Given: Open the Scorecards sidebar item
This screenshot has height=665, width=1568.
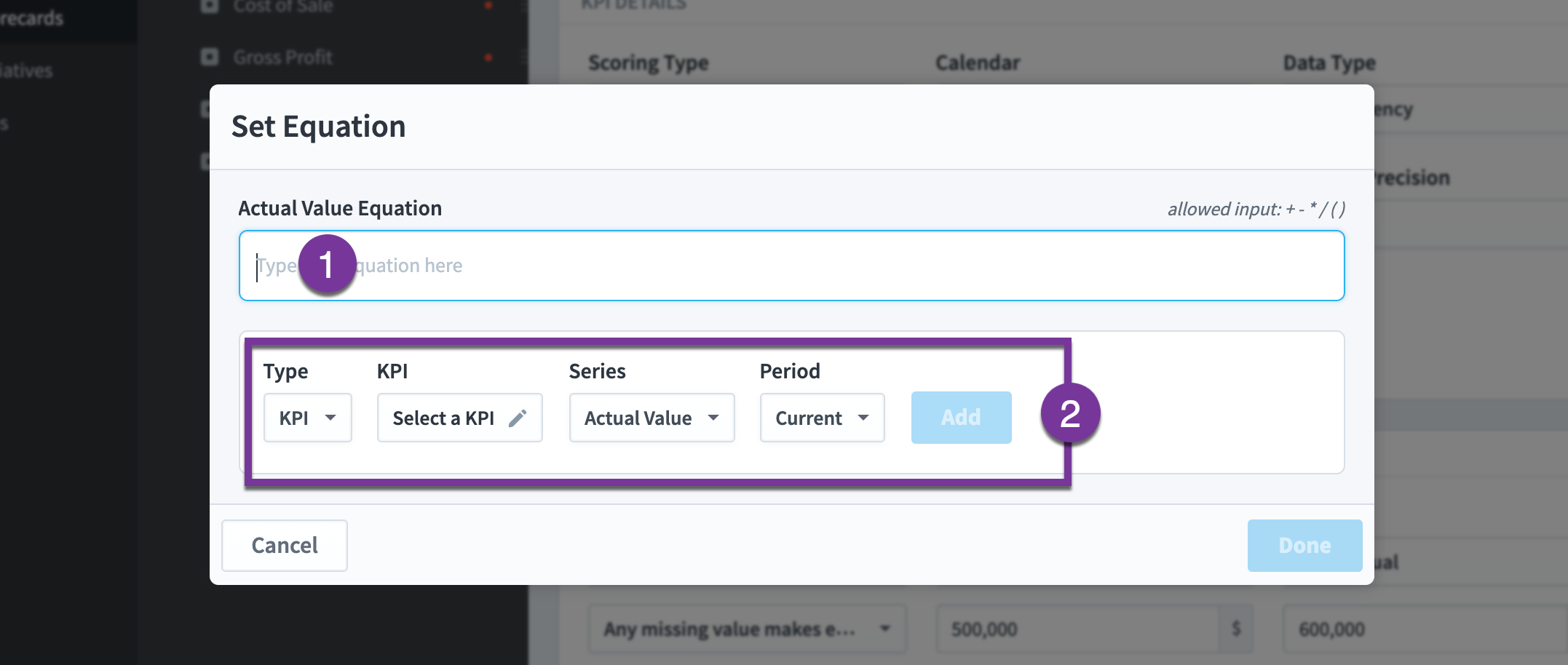Looking at the screenshot, I should 32,18.
